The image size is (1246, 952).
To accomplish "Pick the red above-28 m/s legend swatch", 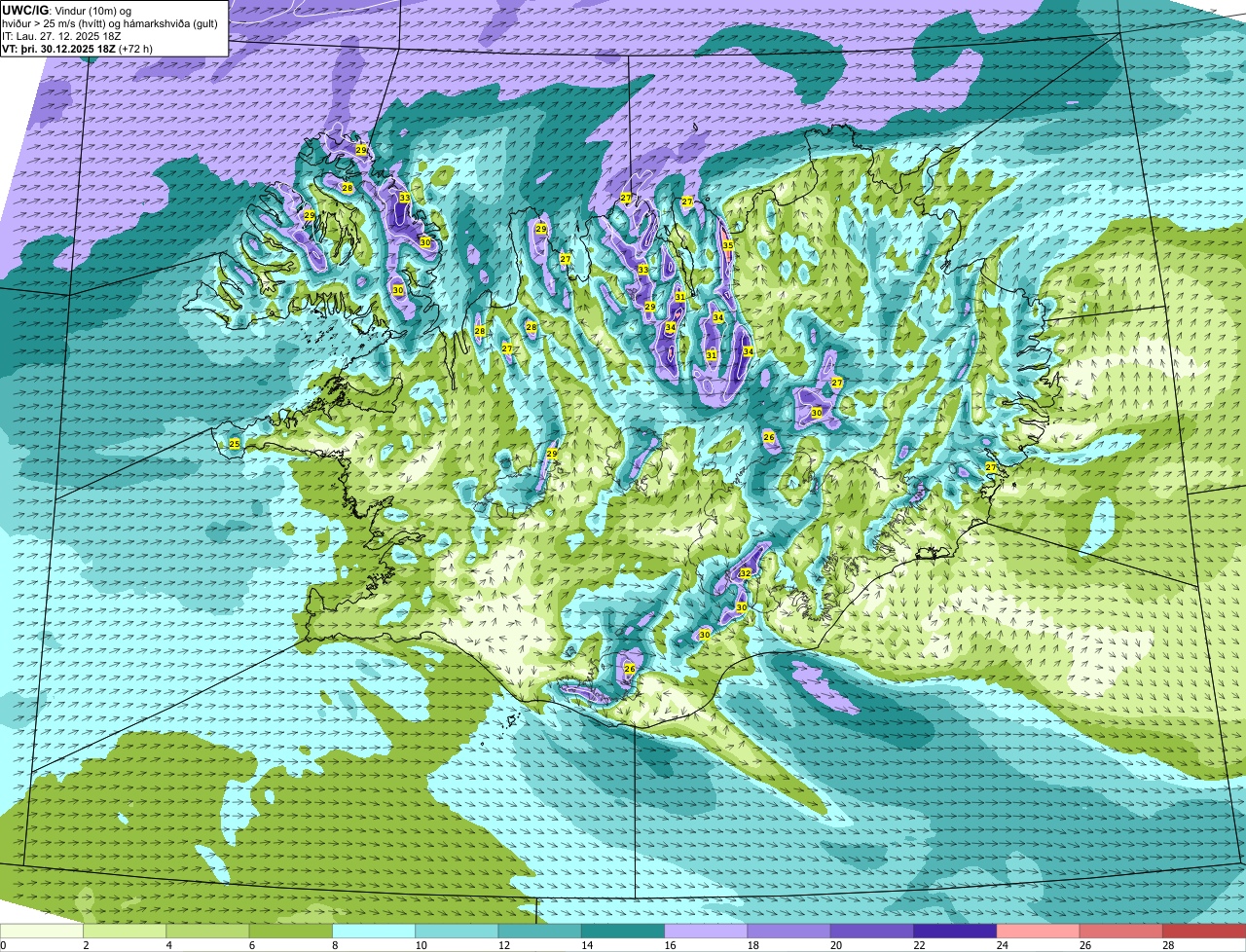I will pyautogui.click(x=1204, y=932).
